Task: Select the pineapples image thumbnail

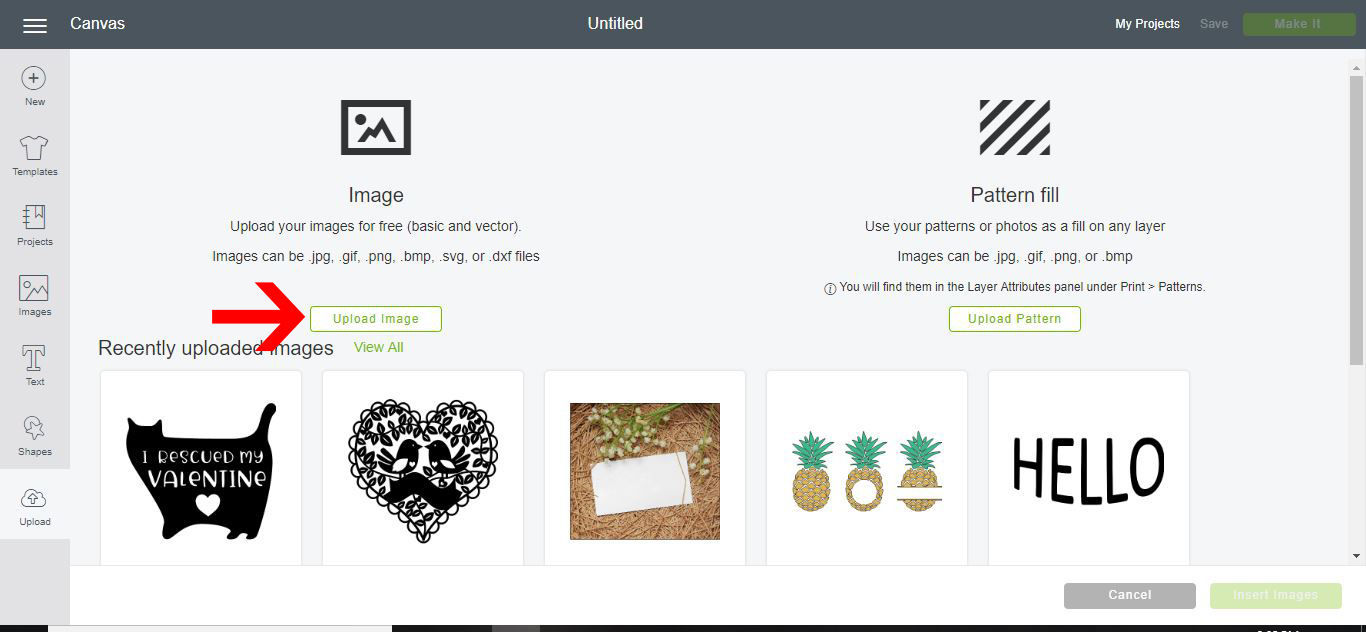Action: click(867, 468)
